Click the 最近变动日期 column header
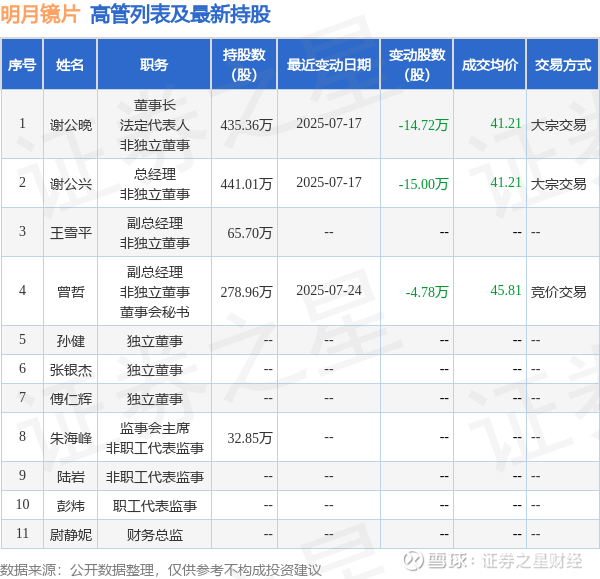The height and width of the screenshot is (579, 600). tap(329, 65)
